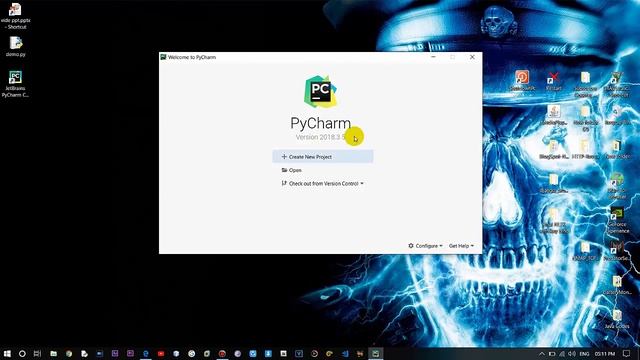Viewport: 640px width, 360px height.
Task: Show hidden system tray icons
Action: 542,353
